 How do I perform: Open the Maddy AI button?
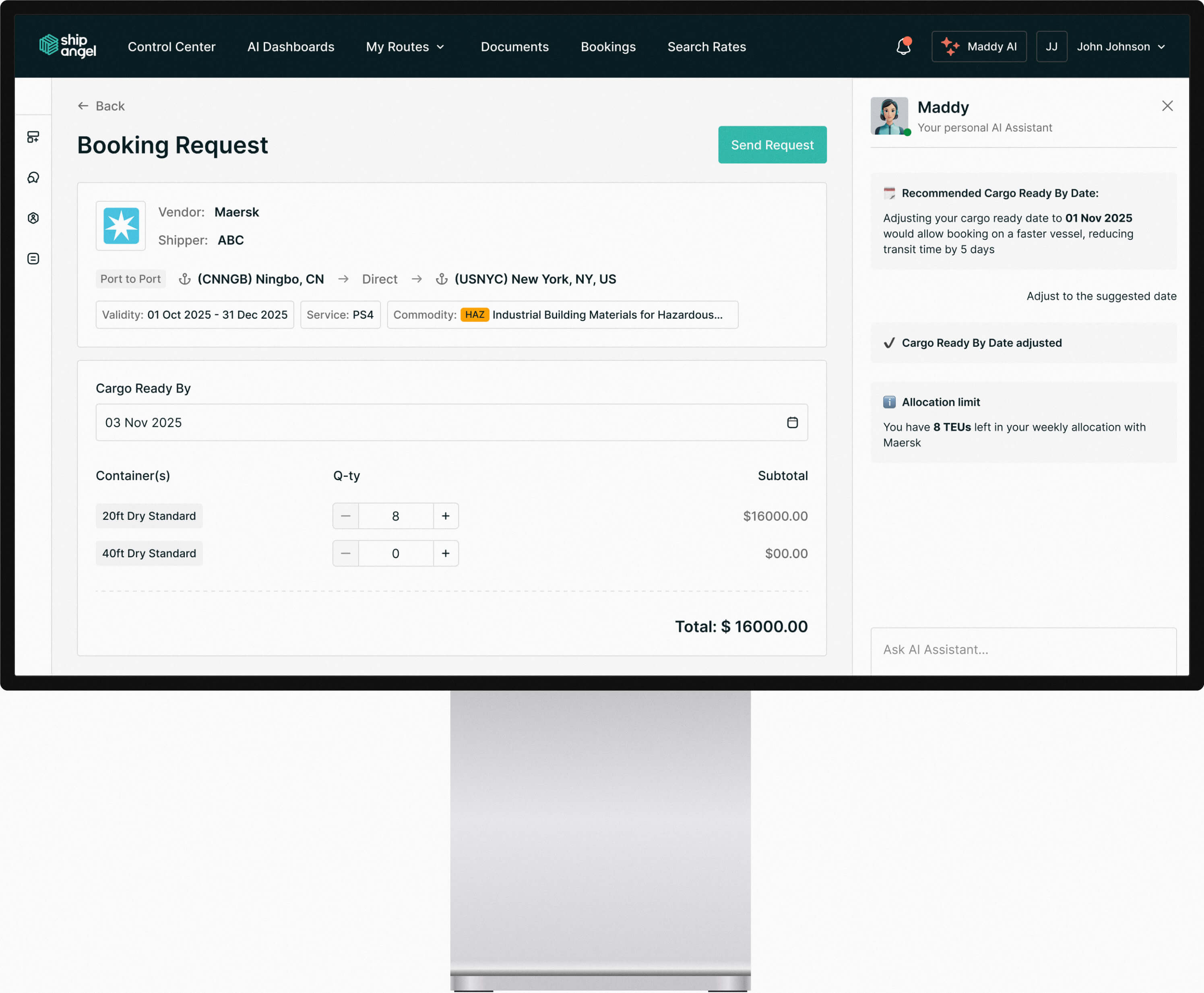[978, 47]
